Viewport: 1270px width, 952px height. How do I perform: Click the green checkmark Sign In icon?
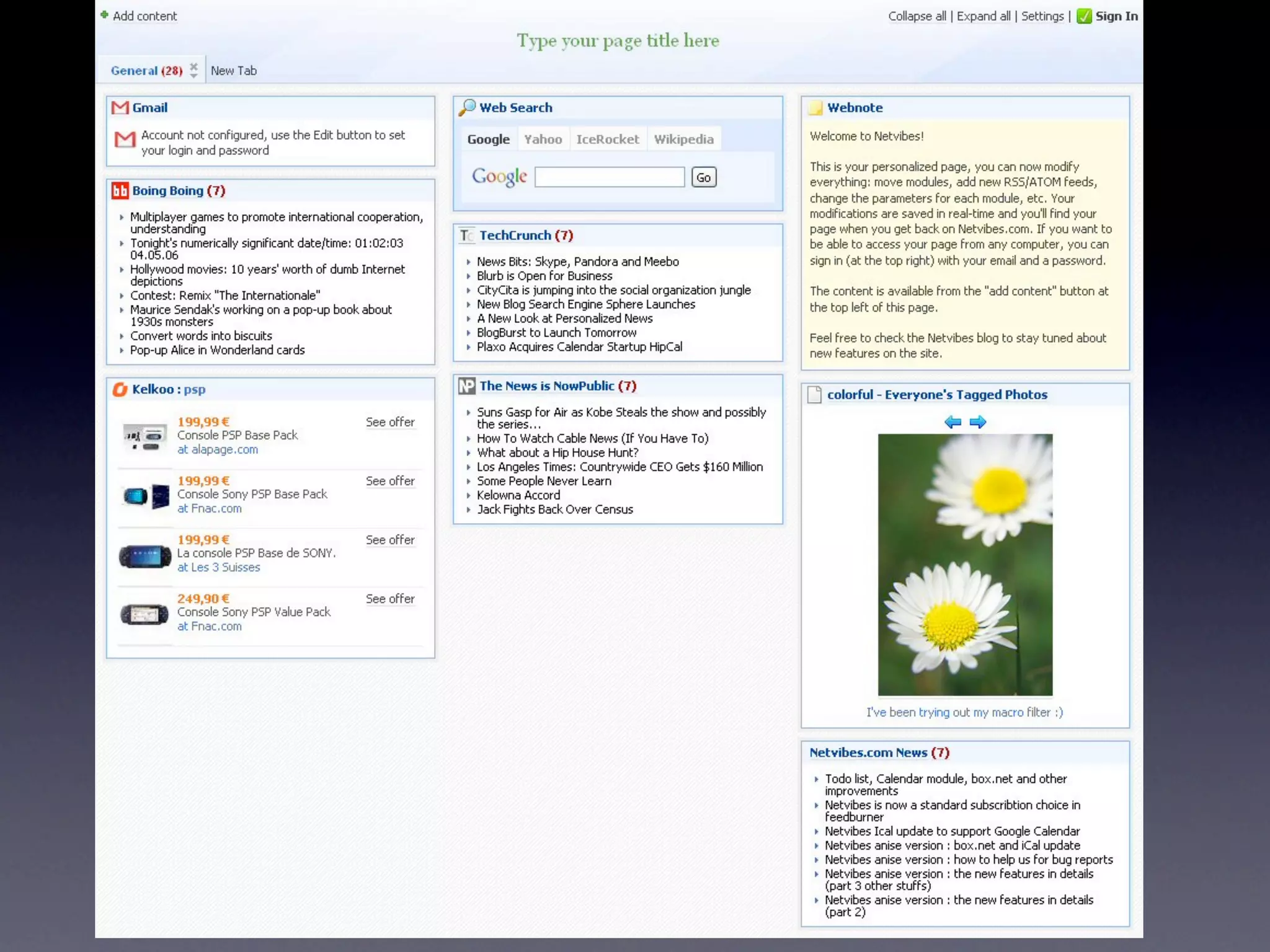tap(1084, 16)
